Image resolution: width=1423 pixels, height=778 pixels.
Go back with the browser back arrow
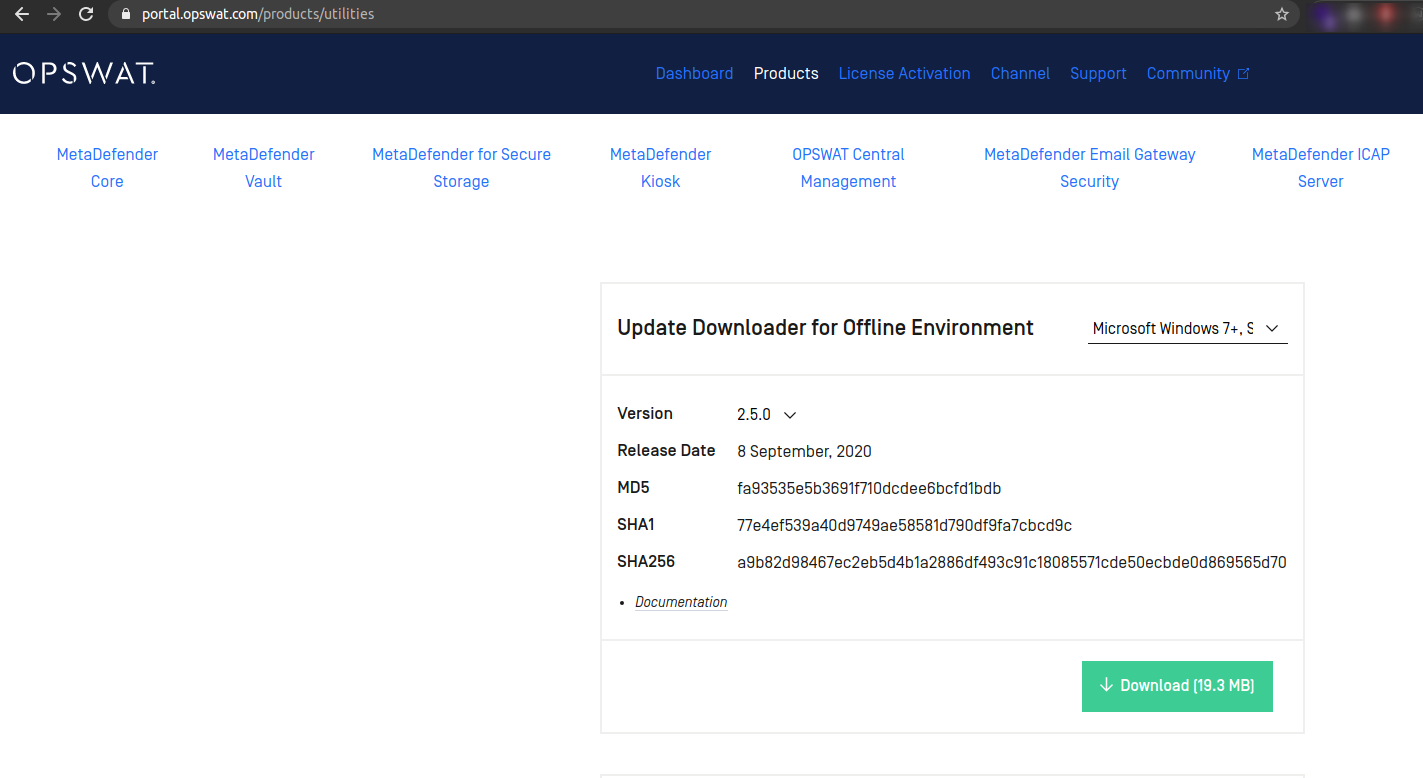[x=21, y=14]
